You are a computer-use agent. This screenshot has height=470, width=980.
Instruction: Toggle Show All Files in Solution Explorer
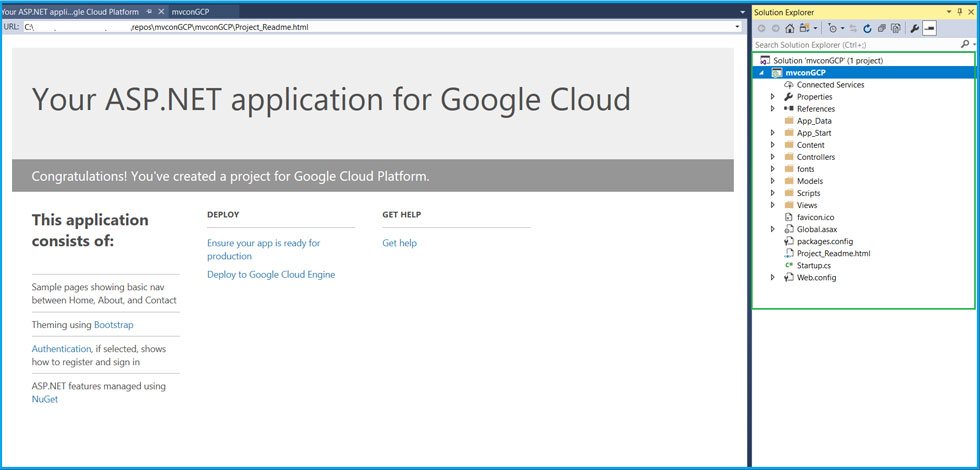tap(895, 29)
